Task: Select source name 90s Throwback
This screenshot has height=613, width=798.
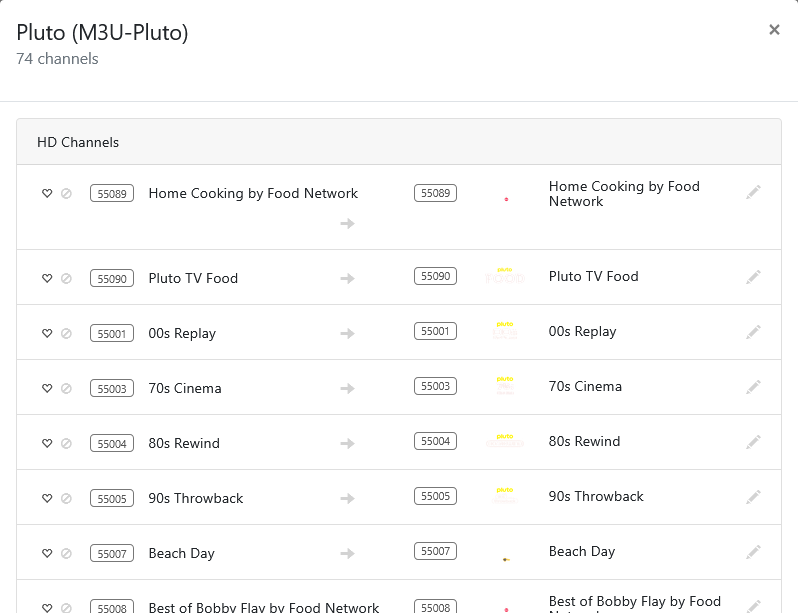Action: (x=195, y=498)
